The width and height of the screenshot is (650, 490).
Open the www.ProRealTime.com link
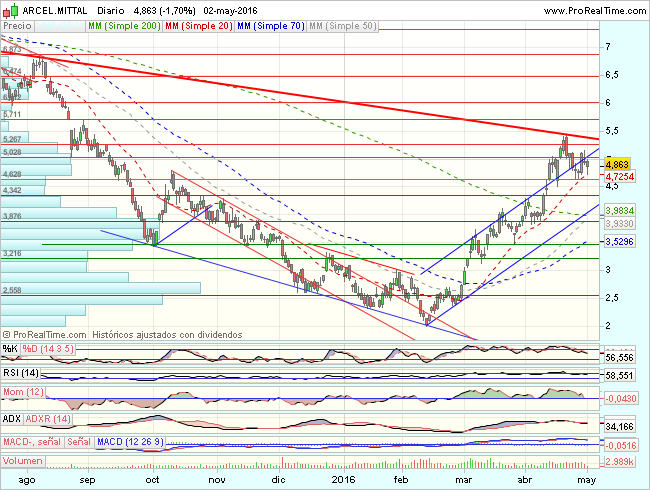coord(594,11)
